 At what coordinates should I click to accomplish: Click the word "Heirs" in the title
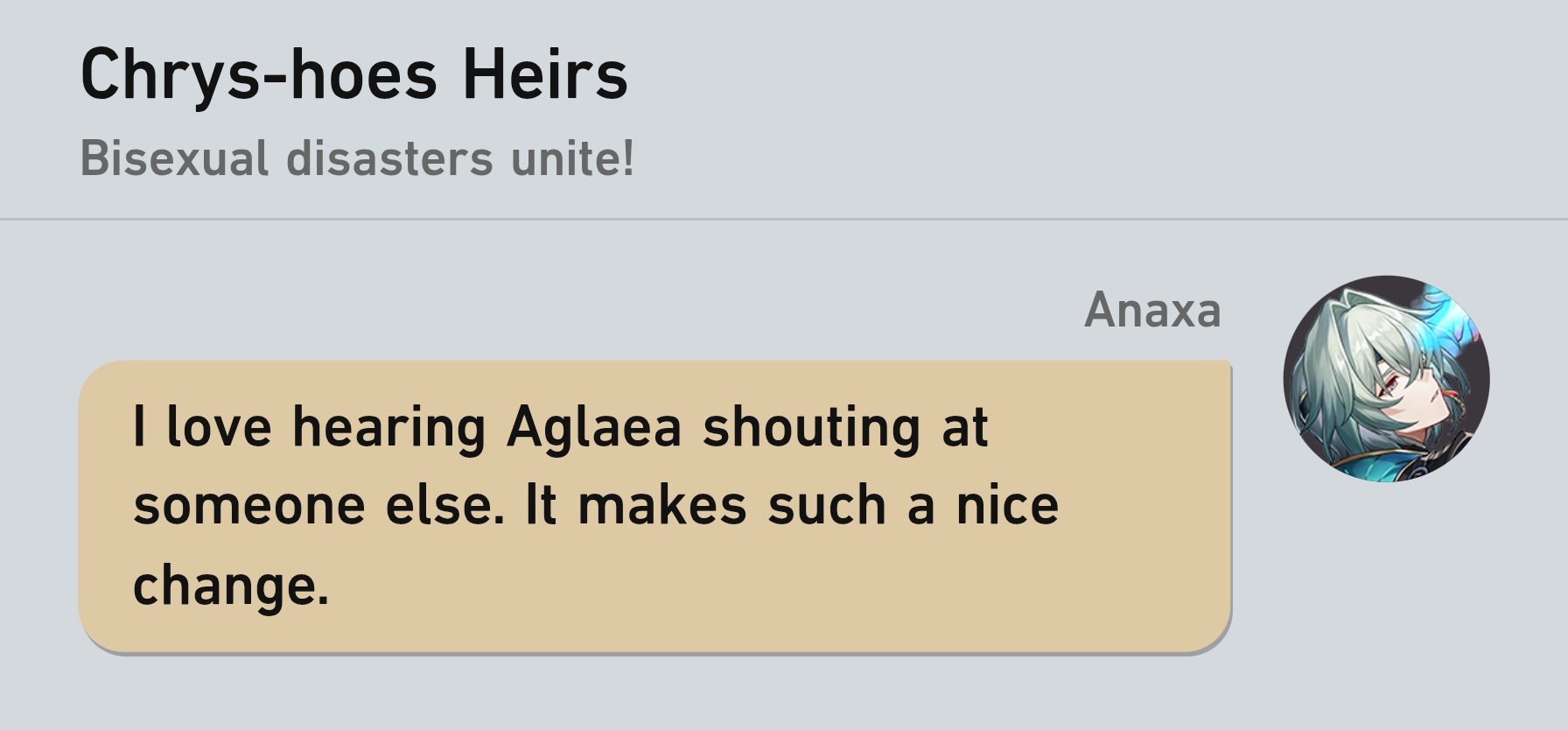click(544, 75)
